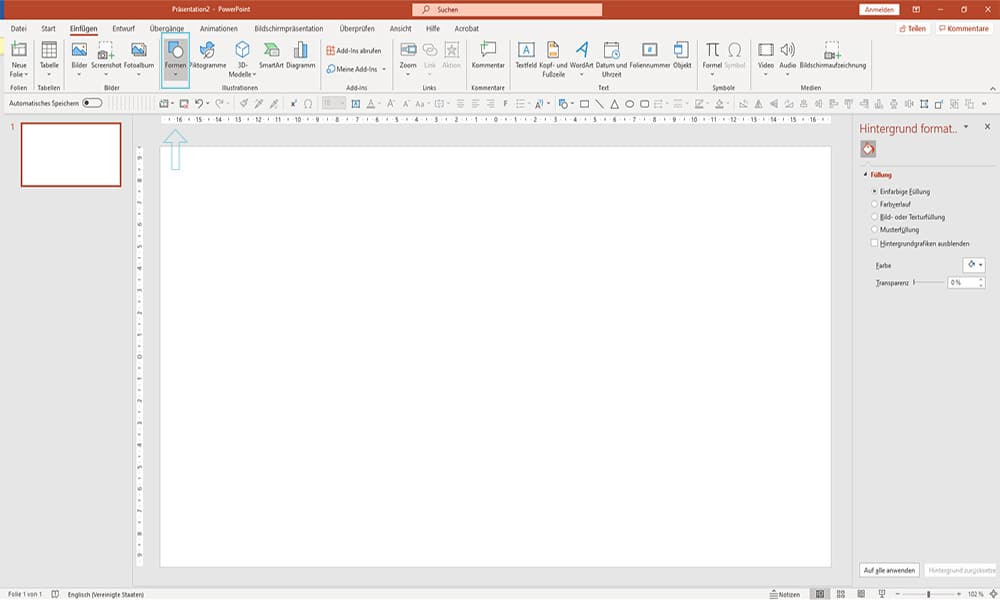Viewport: 1000px width, 600px height.
Task: Start slideshow from status bar icon
Action: point(882,594)
